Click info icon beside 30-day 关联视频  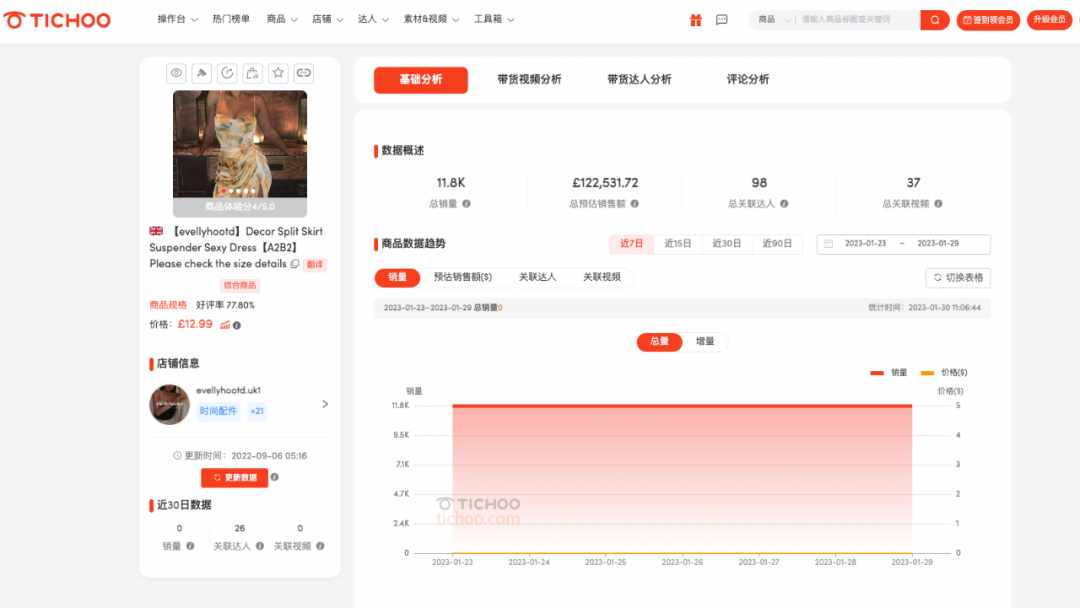[x=320, y=546]
